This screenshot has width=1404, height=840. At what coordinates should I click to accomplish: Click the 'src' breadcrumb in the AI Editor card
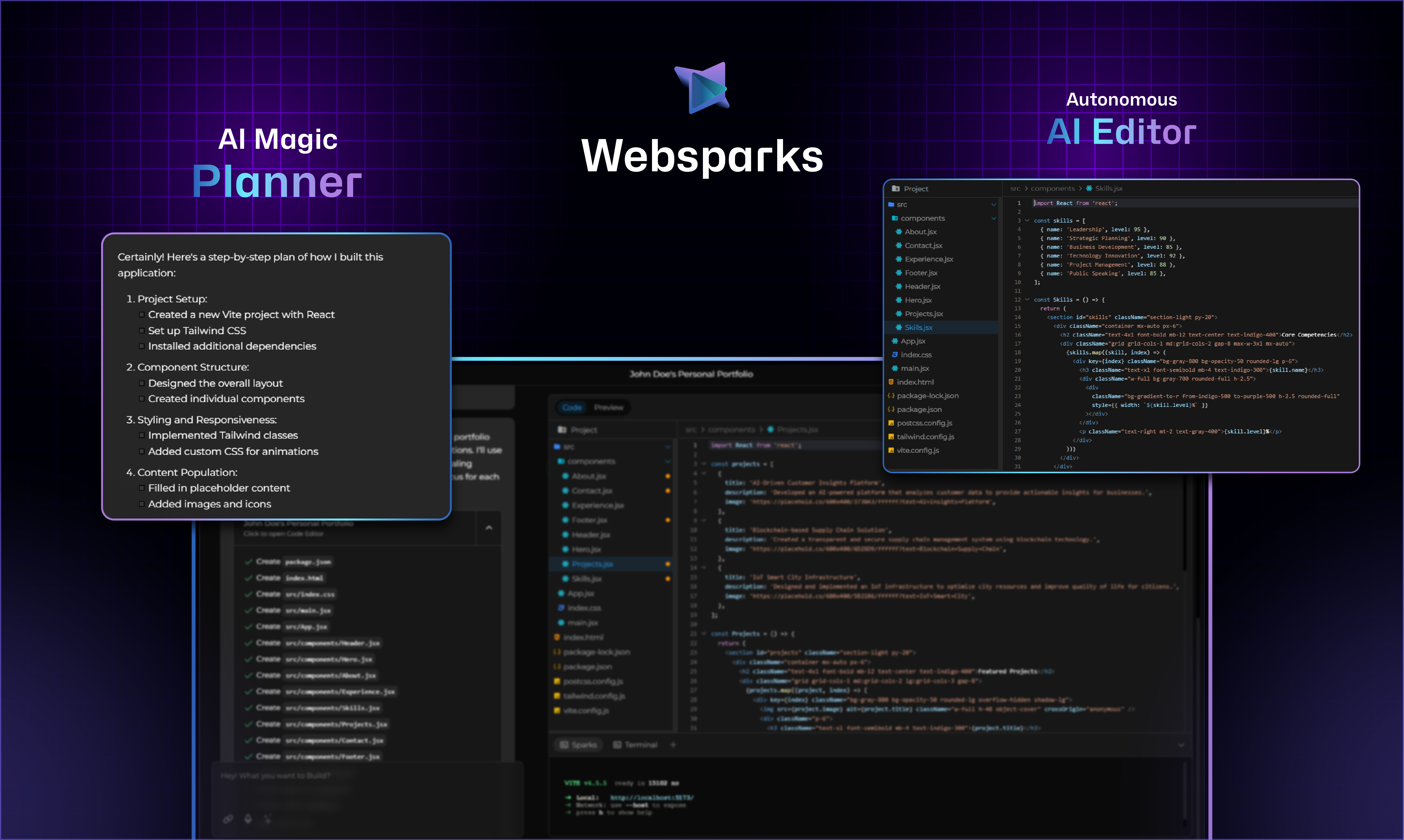1015,189
